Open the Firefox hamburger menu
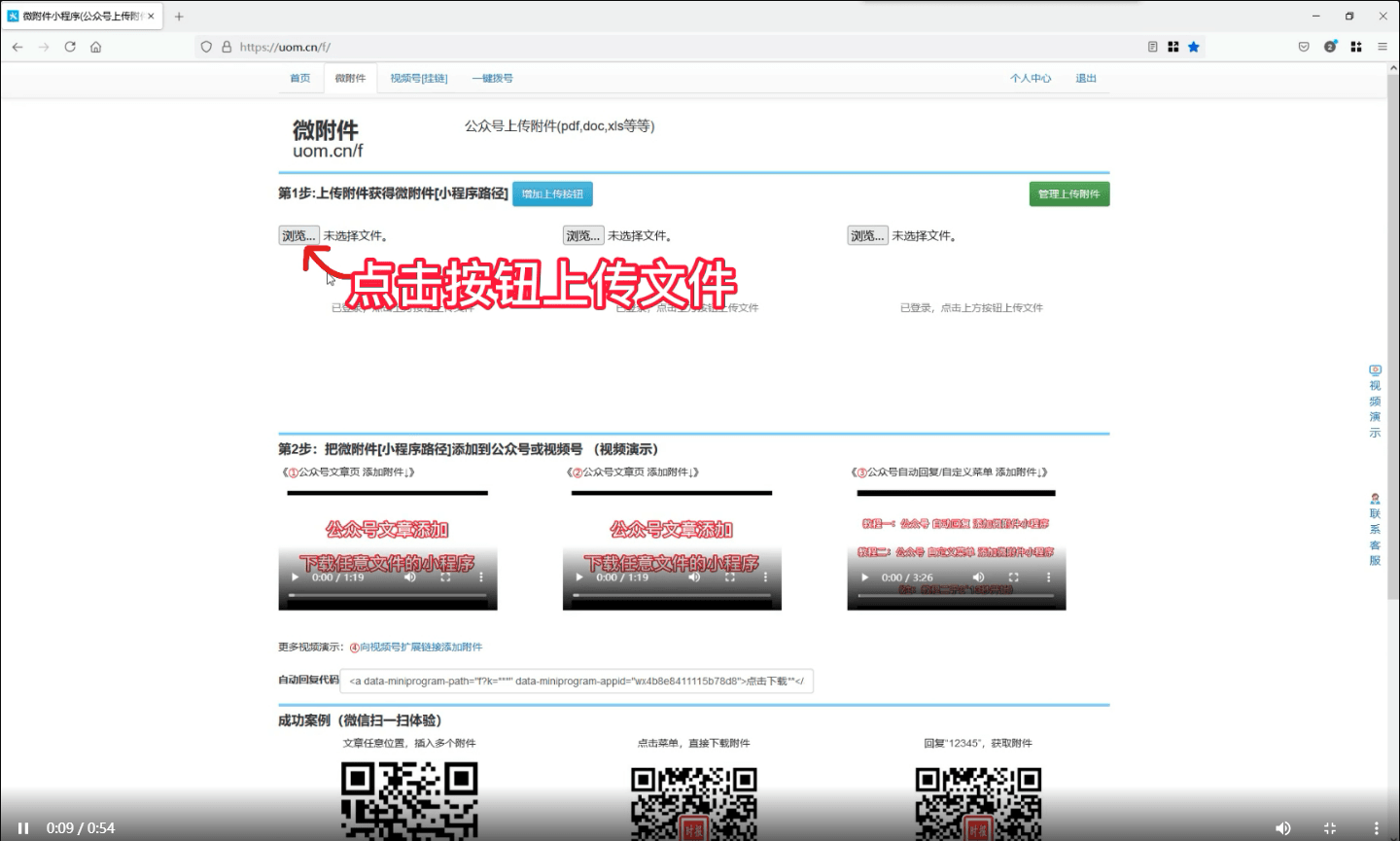This screenshot has width=1400, height=841. pos(1382,46)
